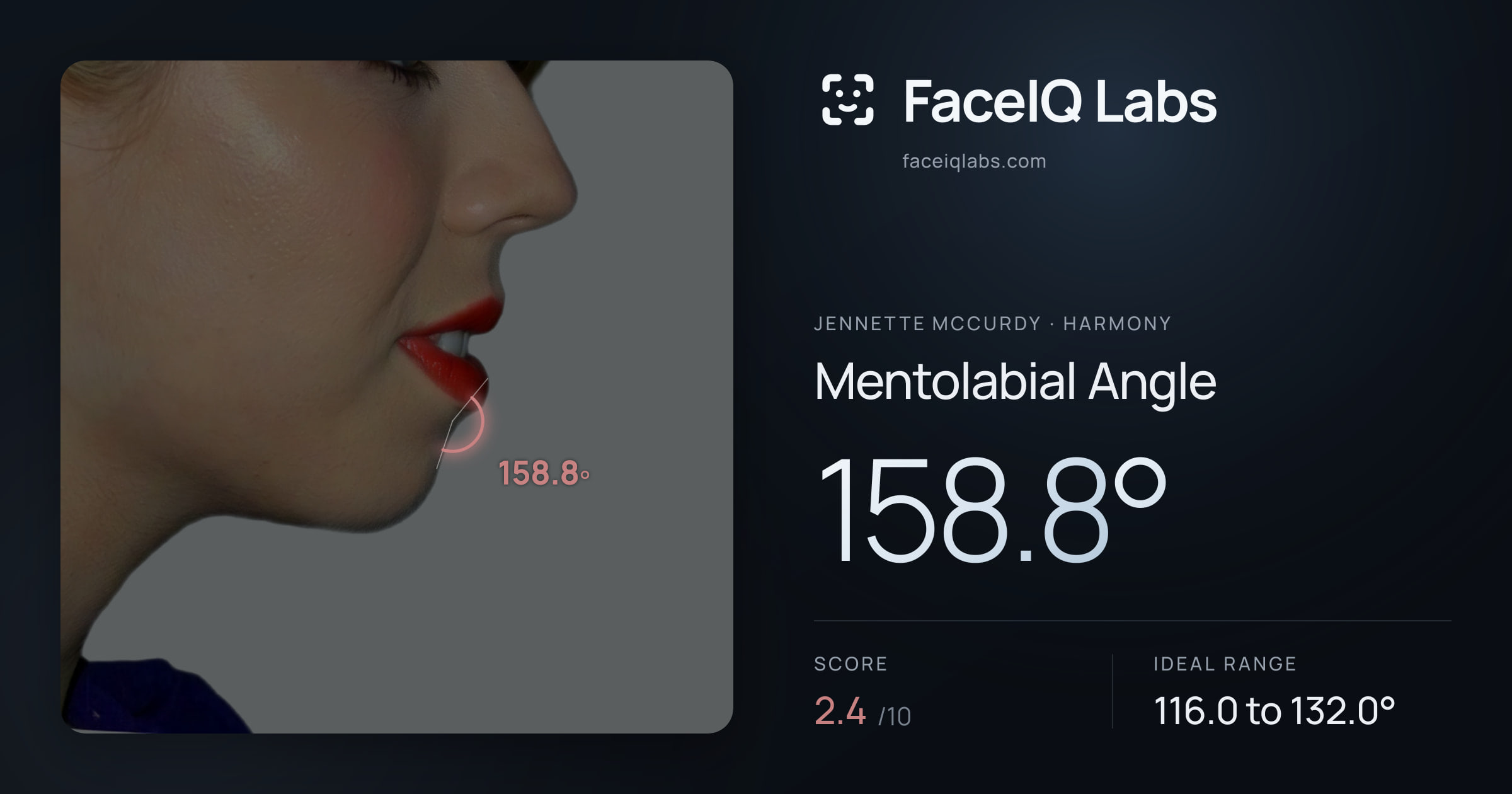Click the side profile photo thumbnail
Image resolution: width=1512 pixels, height=794 pixels.
[x=397, y=397]
